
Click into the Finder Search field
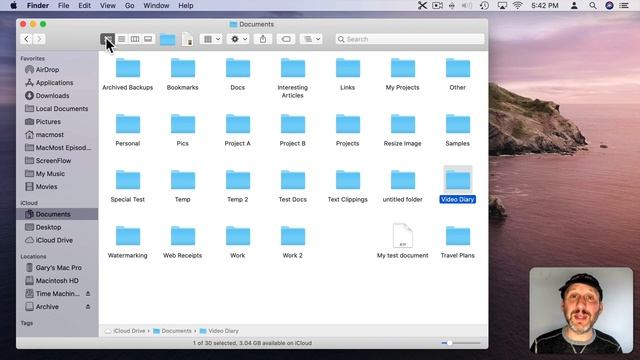tap(410, 39)
